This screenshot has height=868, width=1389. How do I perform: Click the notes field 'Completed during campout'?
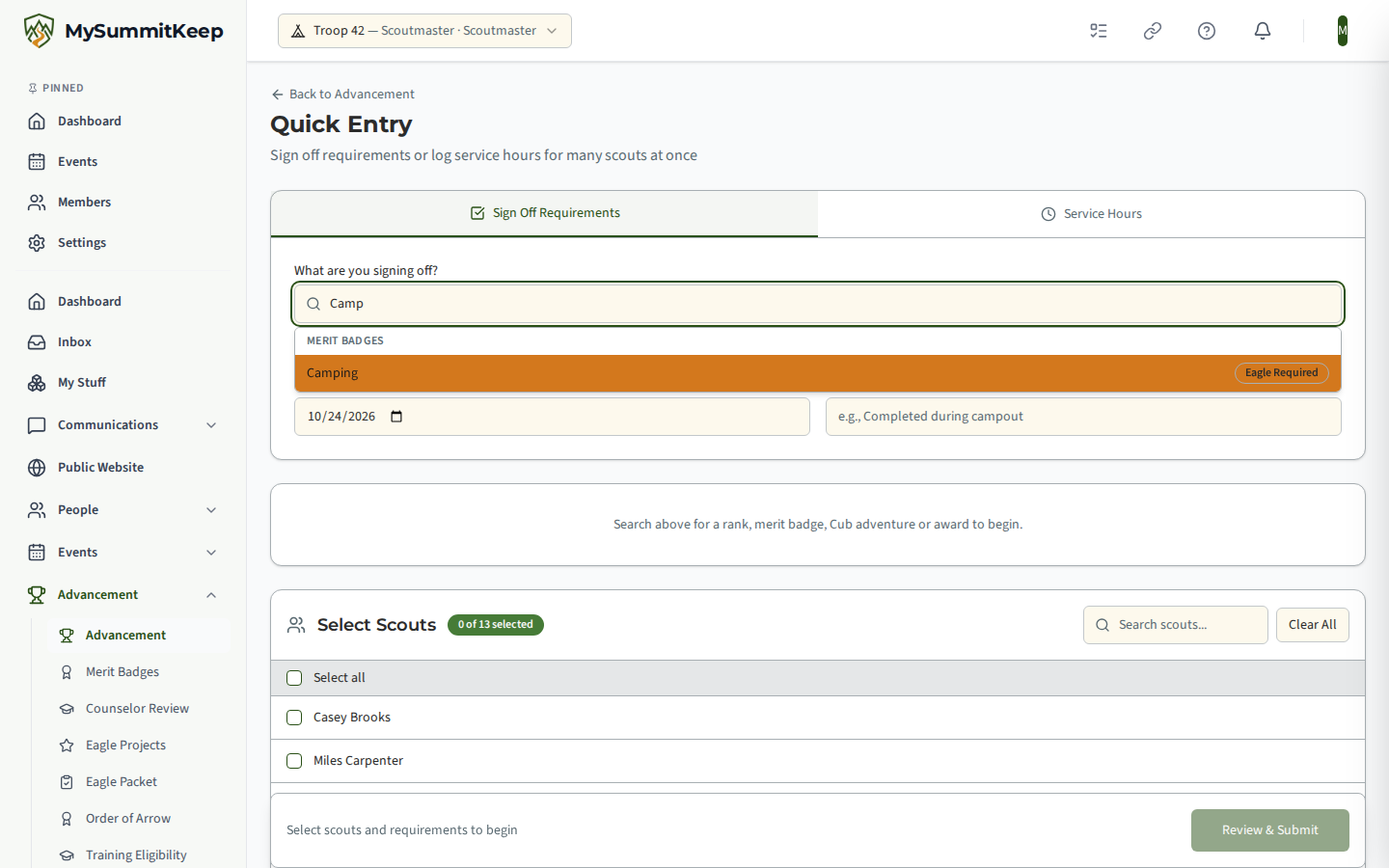[1083, 417]
